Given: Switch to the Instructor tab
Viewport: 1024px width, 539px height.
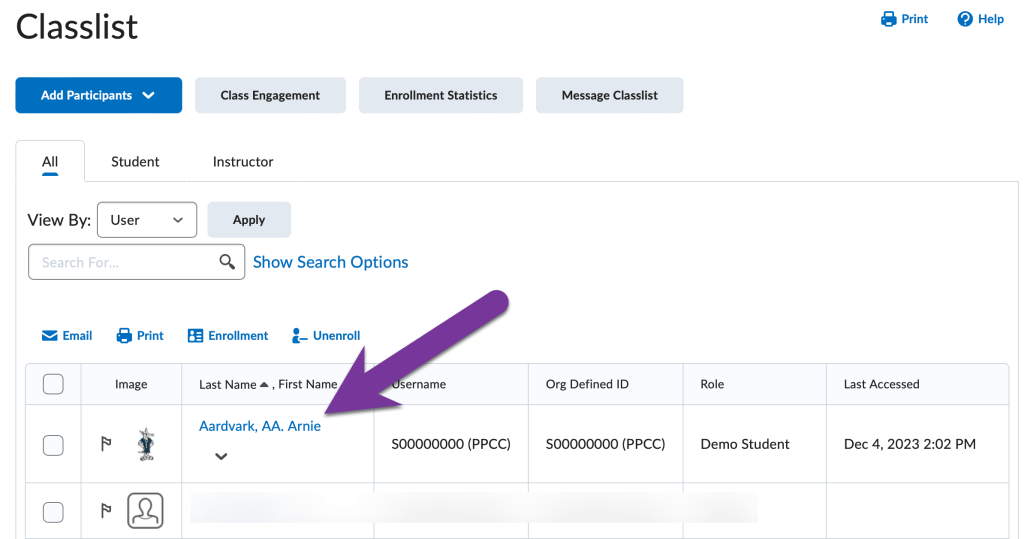Looking at the screenshot, I should [x=243, y=161].
